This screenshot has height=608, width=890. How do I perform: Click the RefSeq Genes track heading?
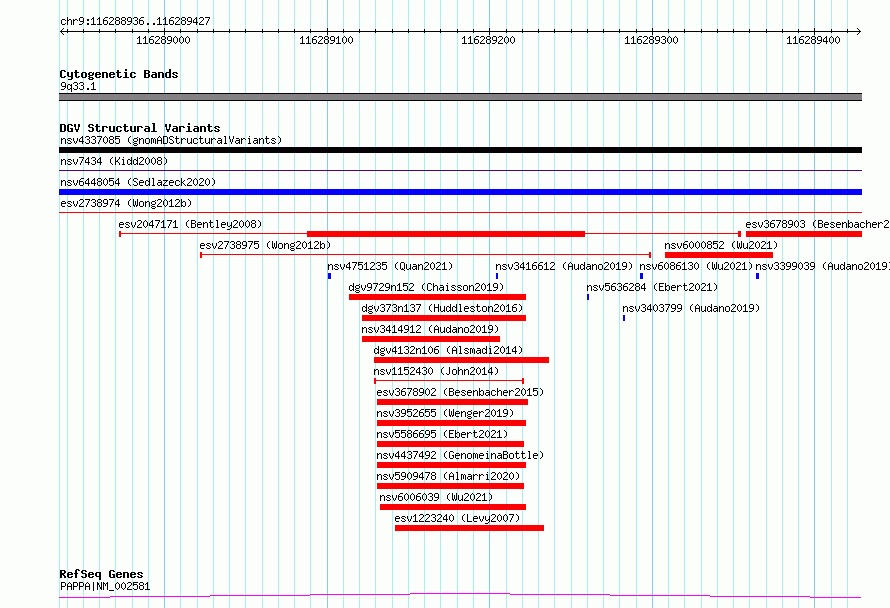pos(101,574)
